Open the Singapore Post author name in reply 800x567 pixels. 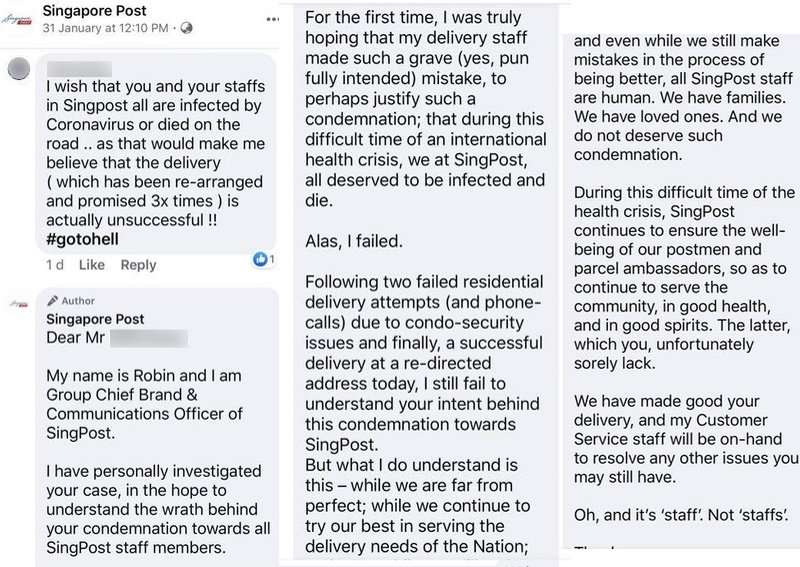[x=95, y=319]
